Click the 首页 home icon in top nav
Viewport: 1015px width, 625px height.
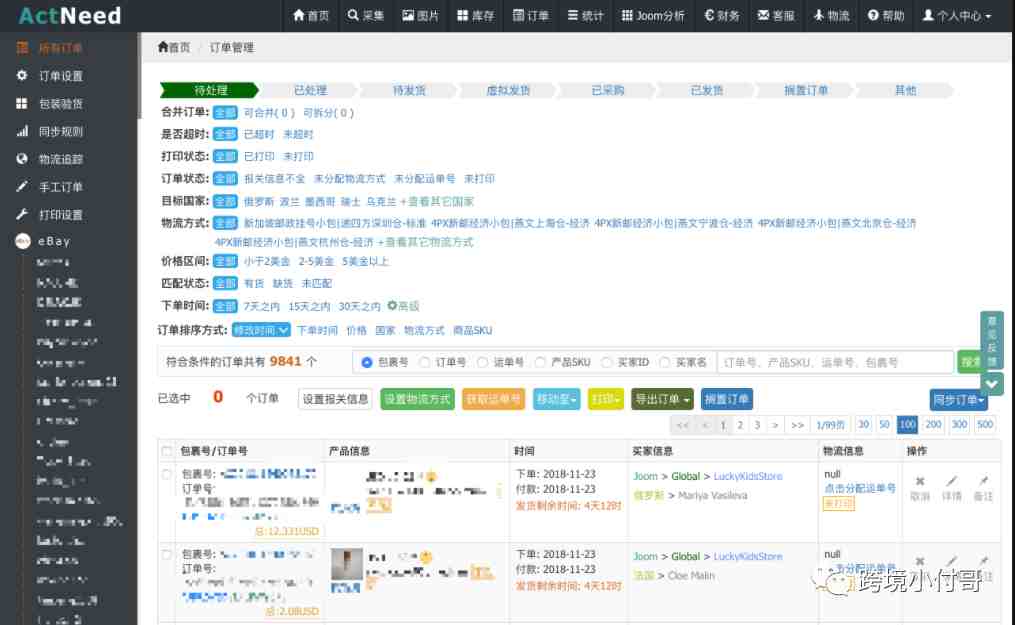[298, 15]
